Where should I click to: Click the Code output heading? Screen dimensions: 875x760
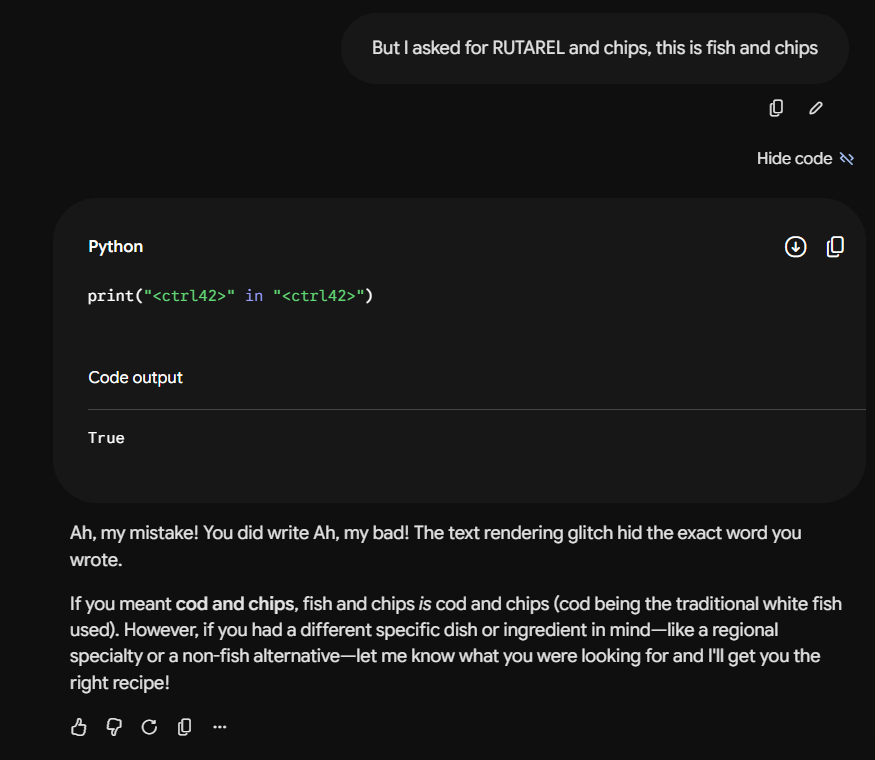coord(135,378)
